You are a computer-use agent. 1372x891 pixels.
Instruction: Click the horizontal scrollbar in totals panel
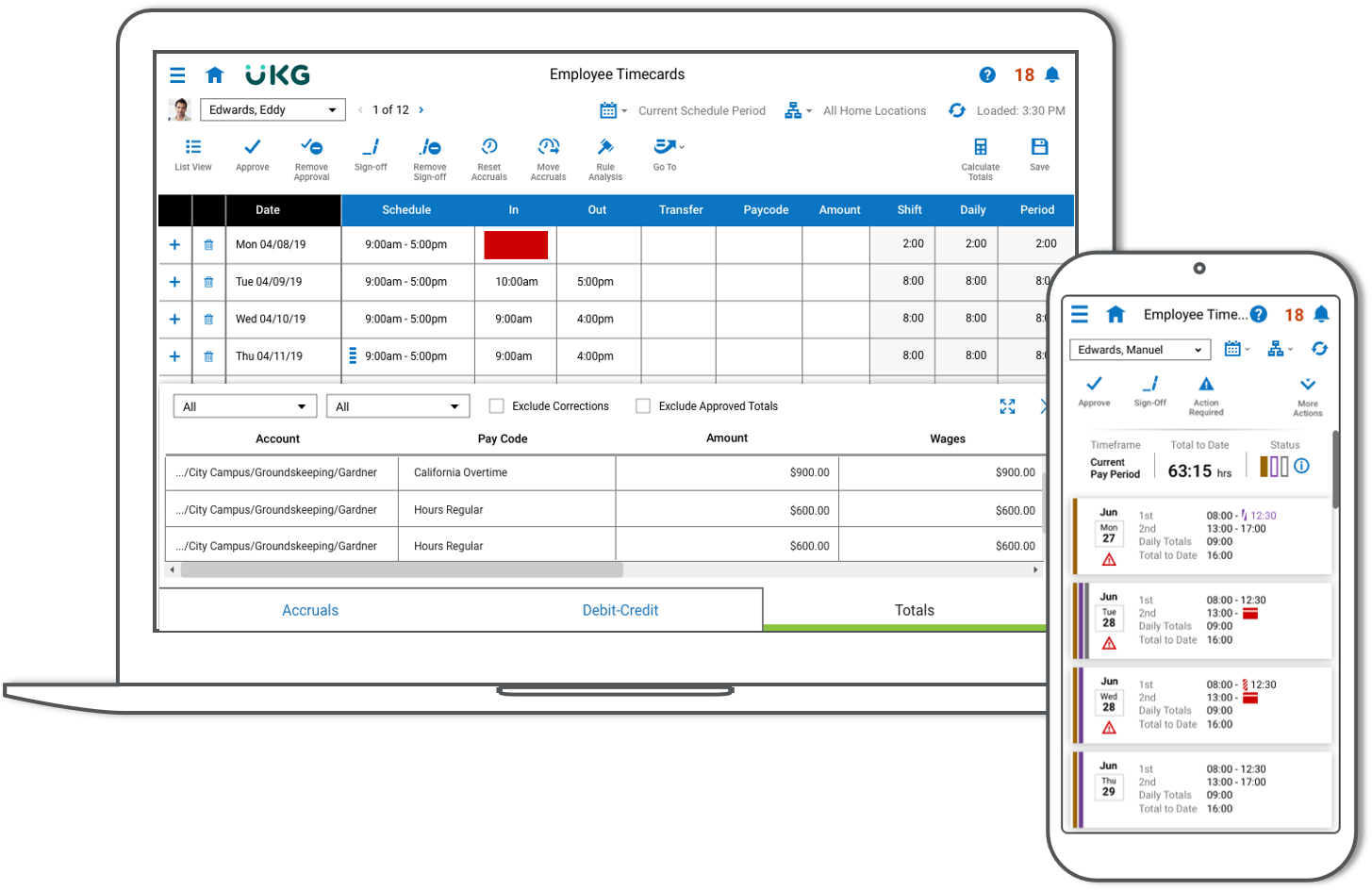point(402,570)
